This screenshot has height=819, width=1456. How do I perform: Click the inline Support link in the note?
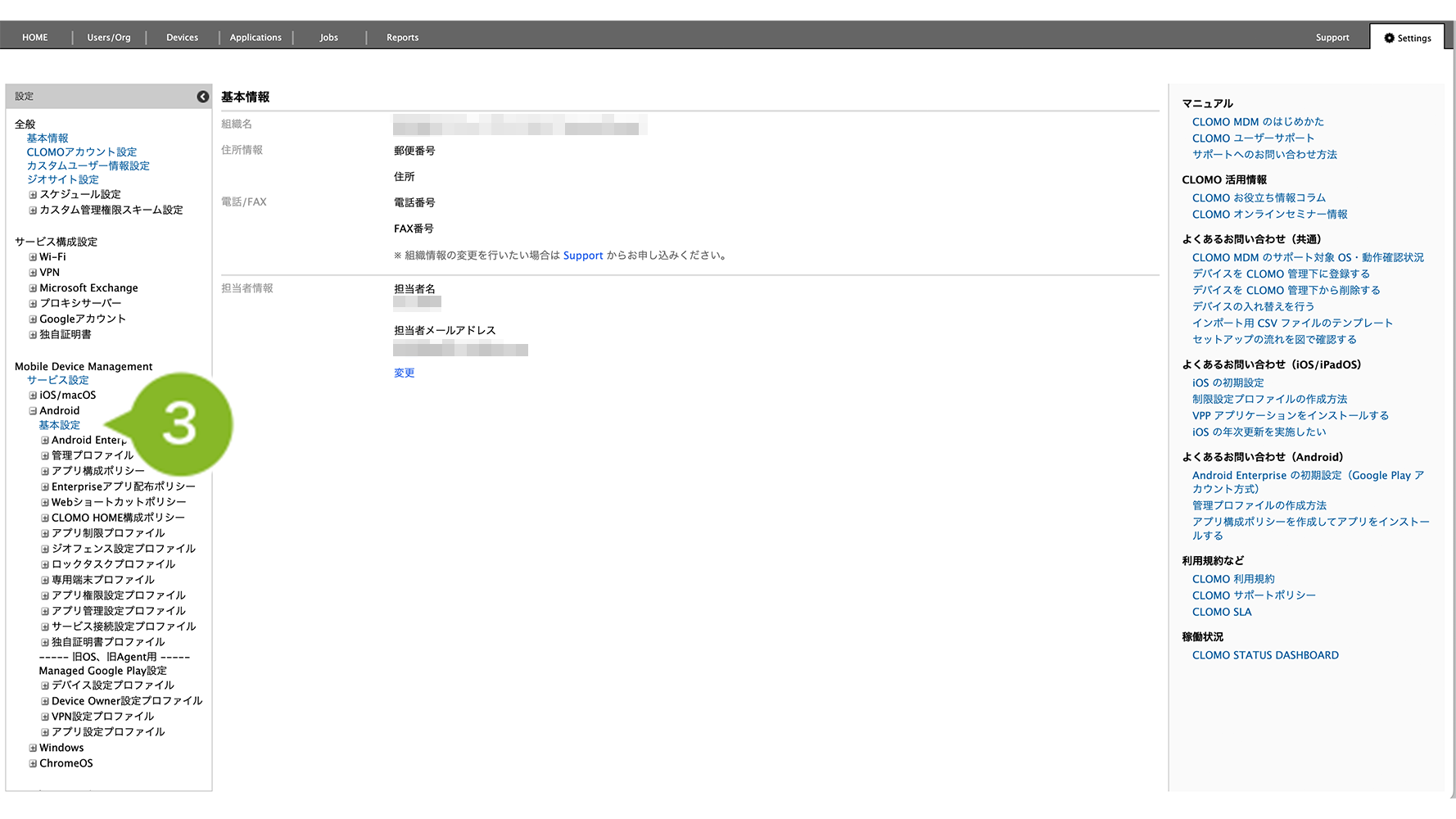point(582,256)
